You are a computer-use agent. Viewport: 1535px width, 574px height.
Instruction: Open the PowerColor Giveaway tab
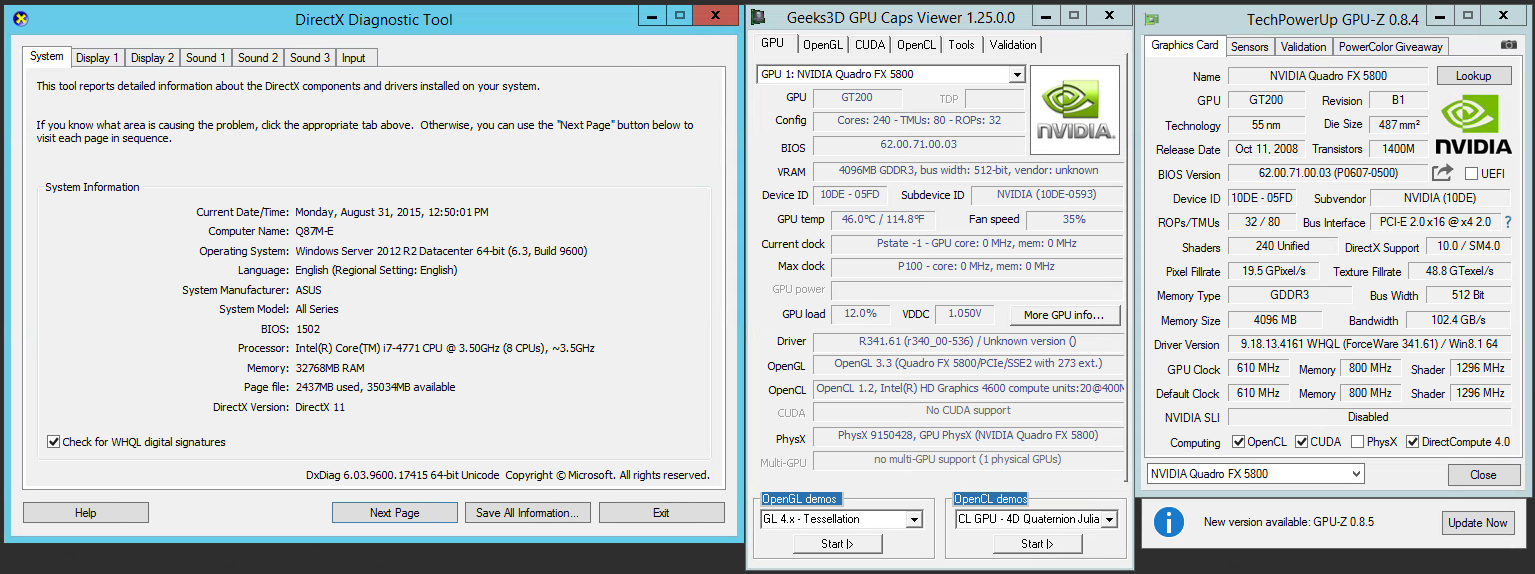pyautogui.click(x=1391, y=47)
